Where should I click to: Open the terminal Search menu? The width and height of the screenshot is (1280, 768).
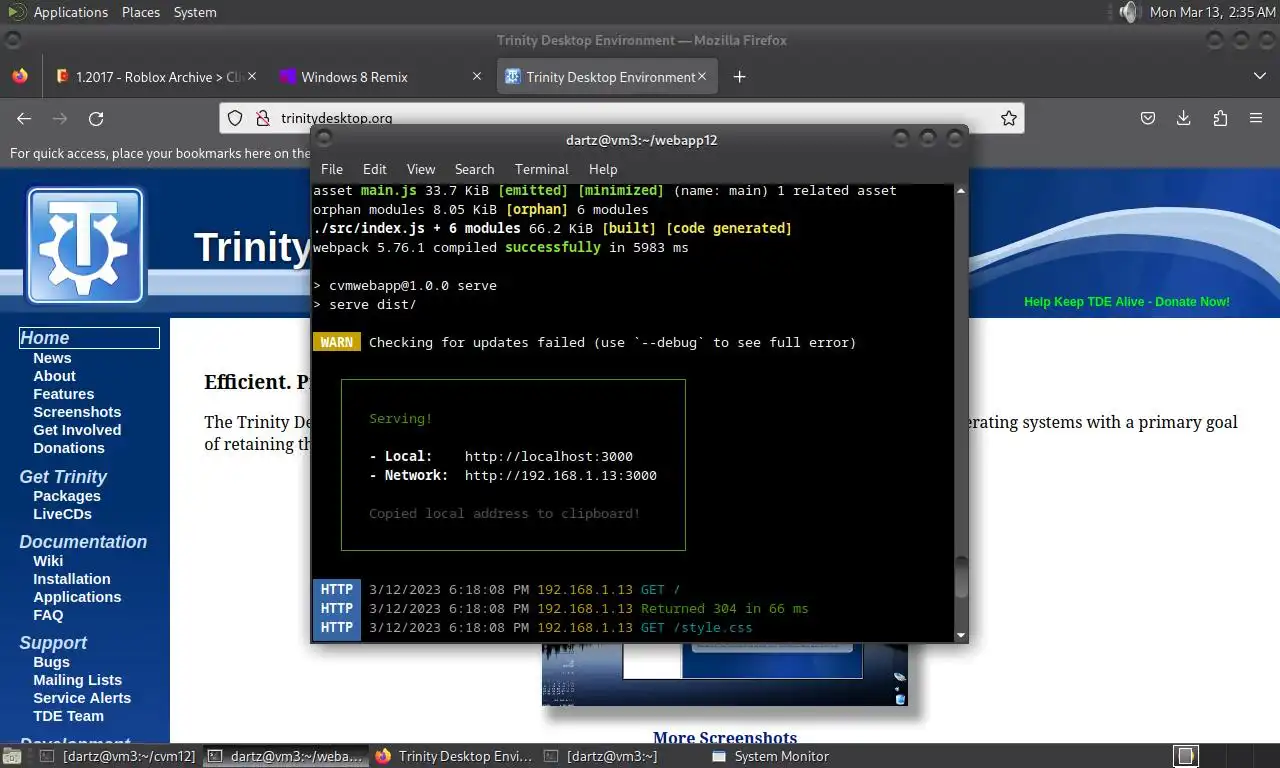coord(474,169)
